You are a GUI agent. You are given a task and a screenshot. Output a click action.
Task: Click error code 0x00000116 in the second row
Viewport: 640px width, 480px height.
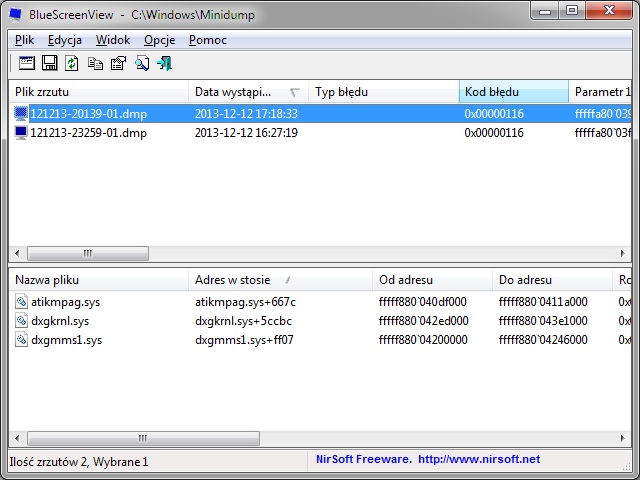[494, 133]
